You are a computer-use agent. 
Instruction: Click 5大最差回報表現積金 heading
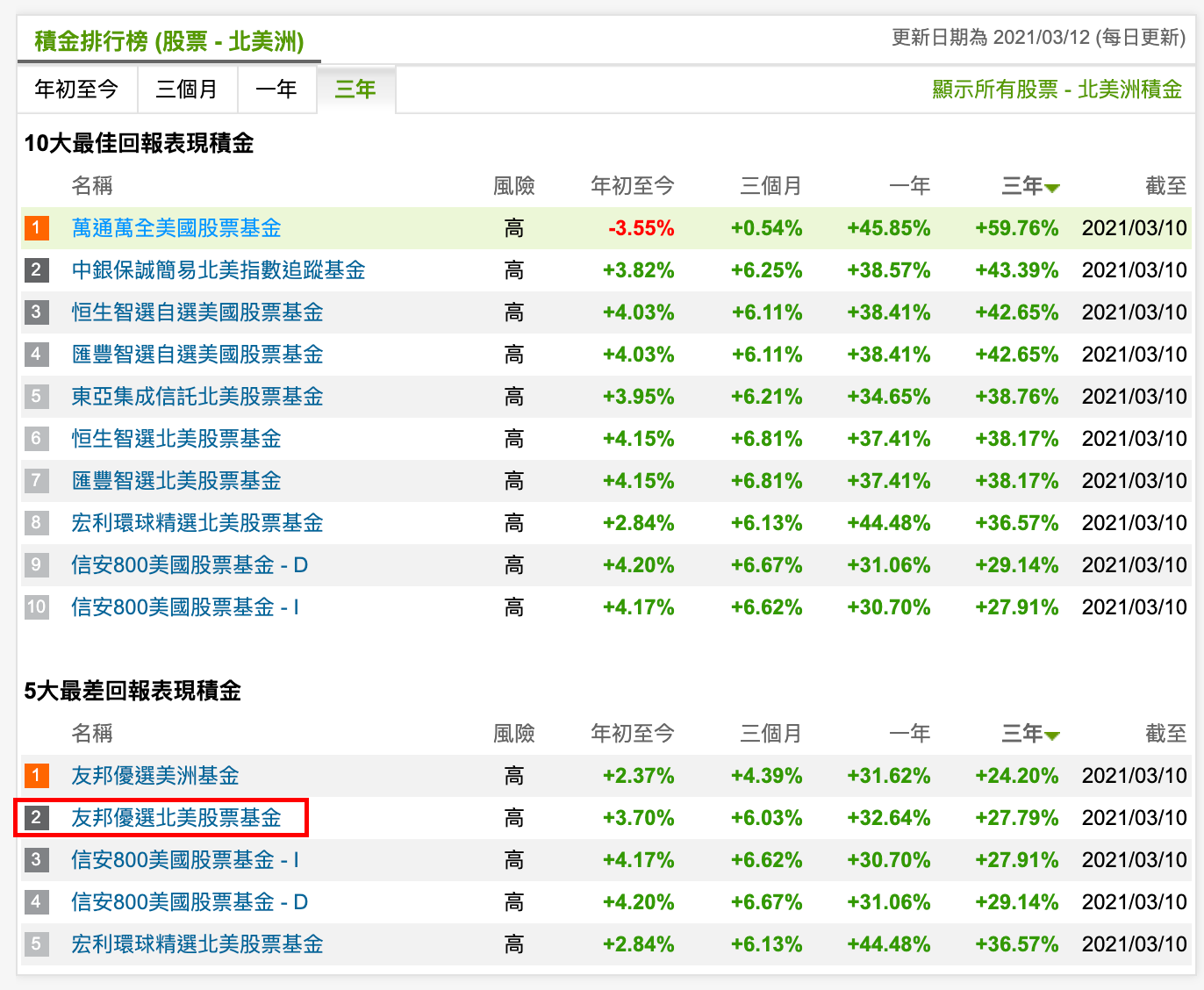click(133, 691)
